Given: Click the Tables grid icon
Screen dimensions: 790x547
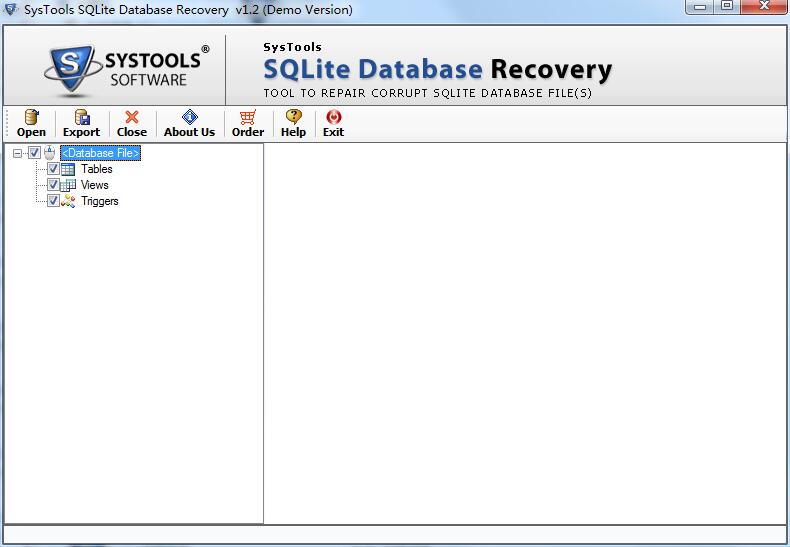Looking at the screenshot, I should 68,169.
